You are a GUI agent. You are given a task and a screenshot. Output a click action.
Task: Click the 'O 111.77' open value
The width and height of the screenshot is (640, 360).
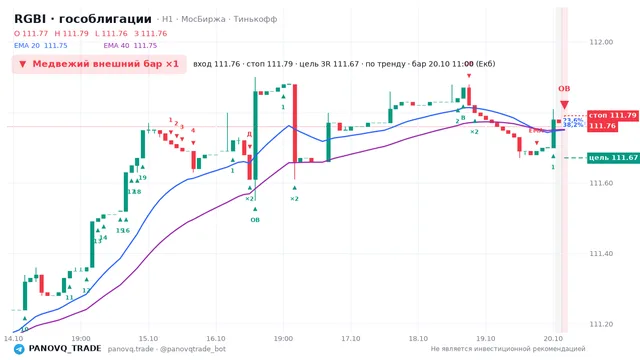point(31,33)
